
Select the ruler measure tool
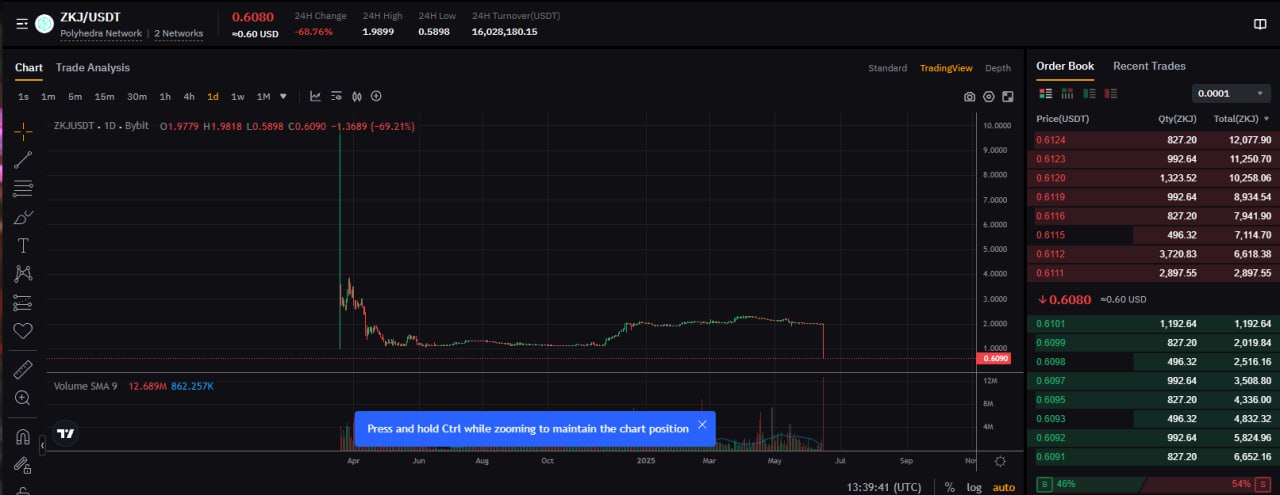[23, 369]
